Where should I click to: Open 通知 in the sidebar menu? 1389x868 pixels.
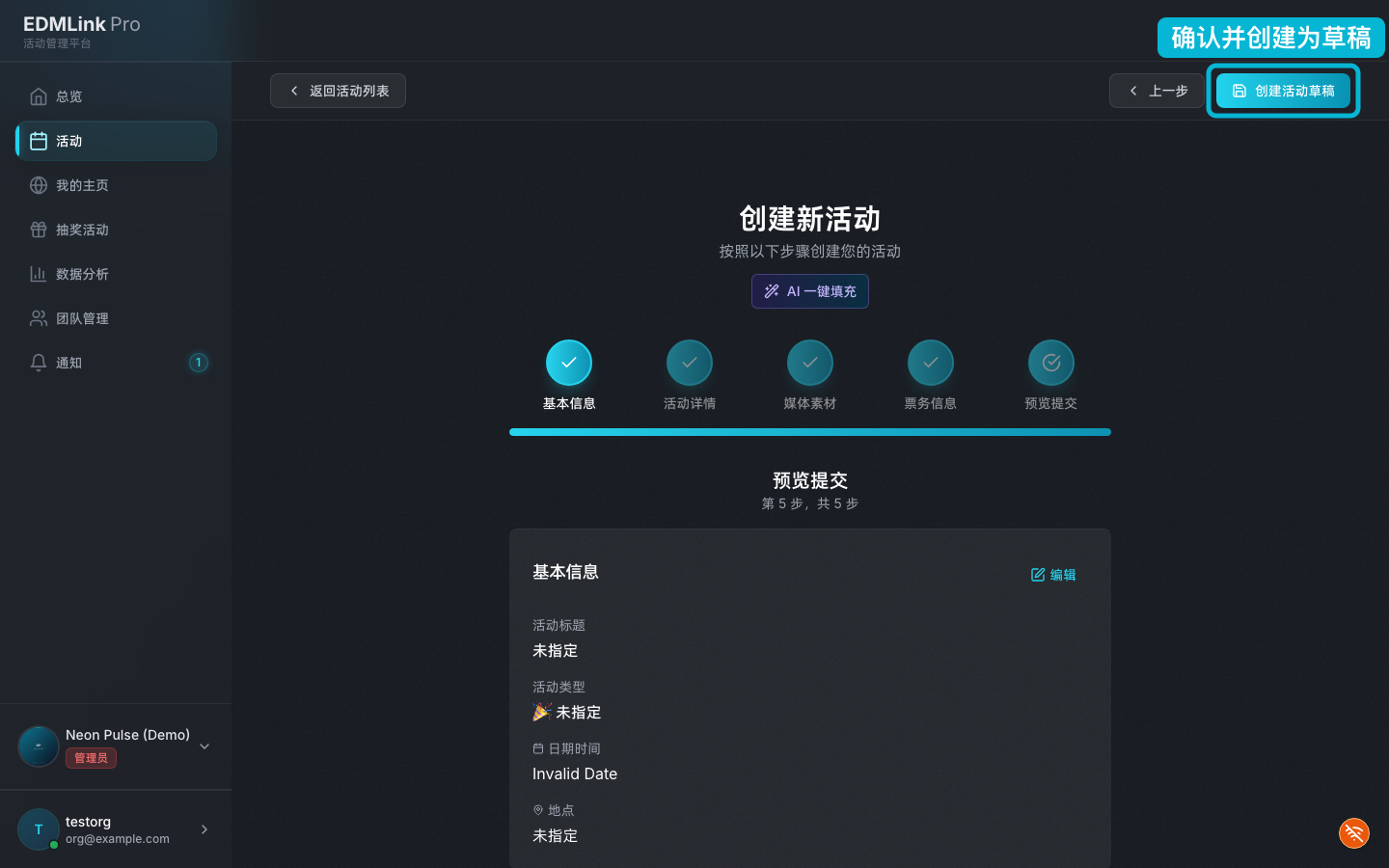click(x=116, y=363)
